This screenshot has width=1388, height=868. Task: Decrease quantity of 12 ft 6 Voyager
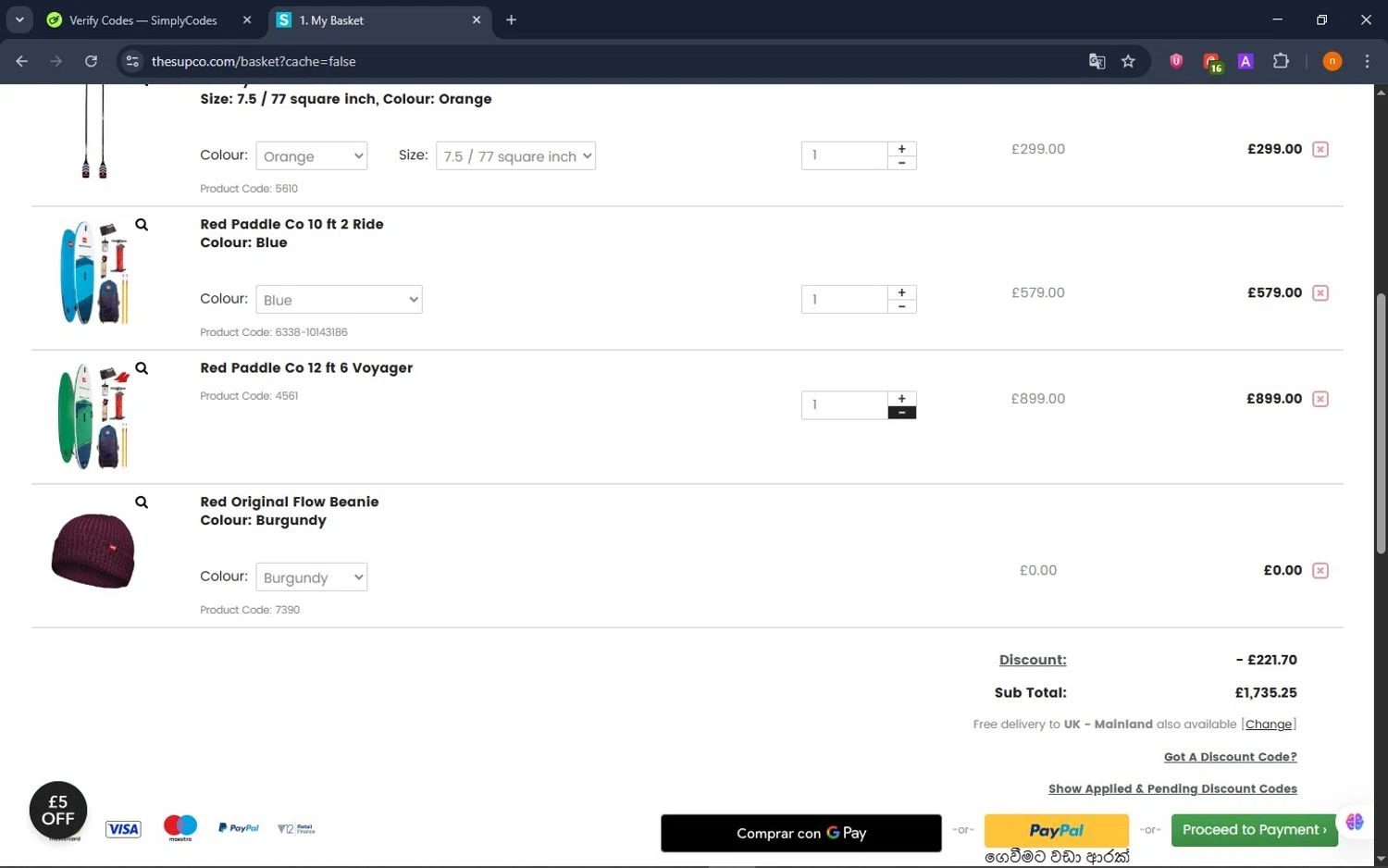tap(901, 413)
